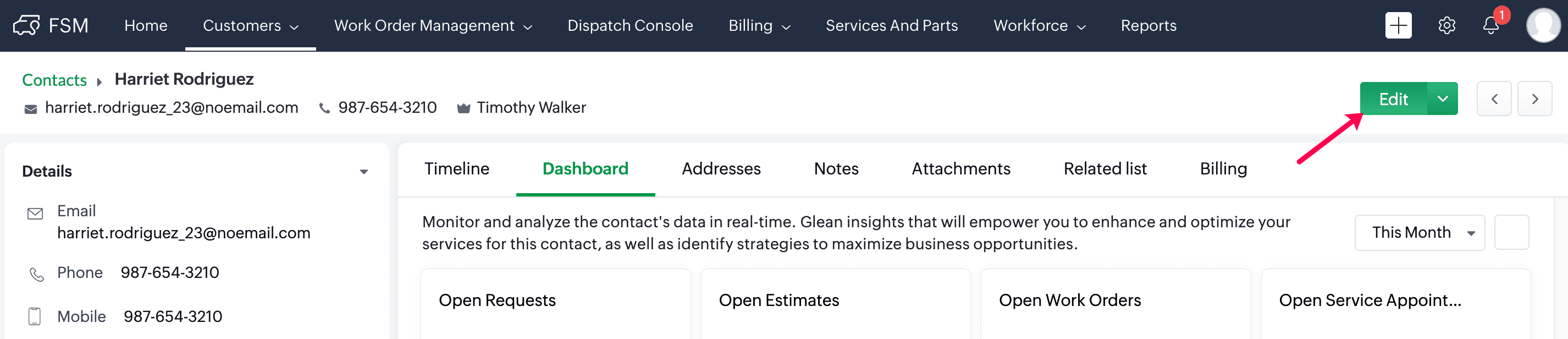Viewport: 1568px width, 339px height.
Task: Open the dropdown arrow next to Edit
Action: (1442, 99)
